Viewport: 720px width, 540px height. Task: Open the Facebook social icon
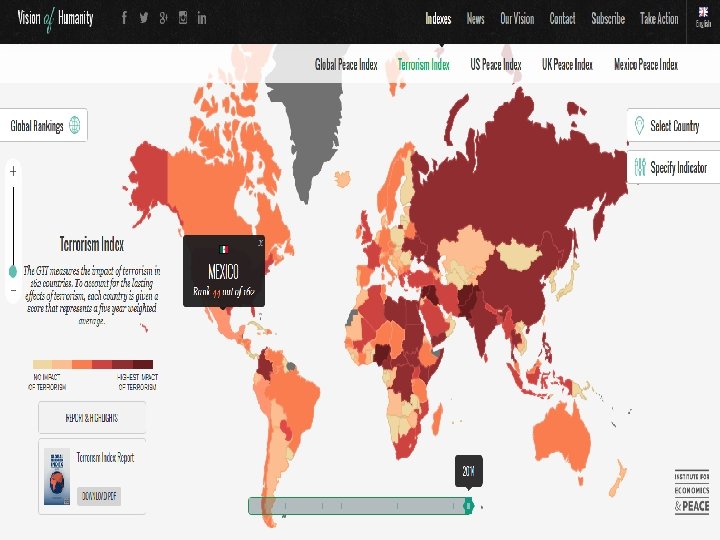[124, 18]
